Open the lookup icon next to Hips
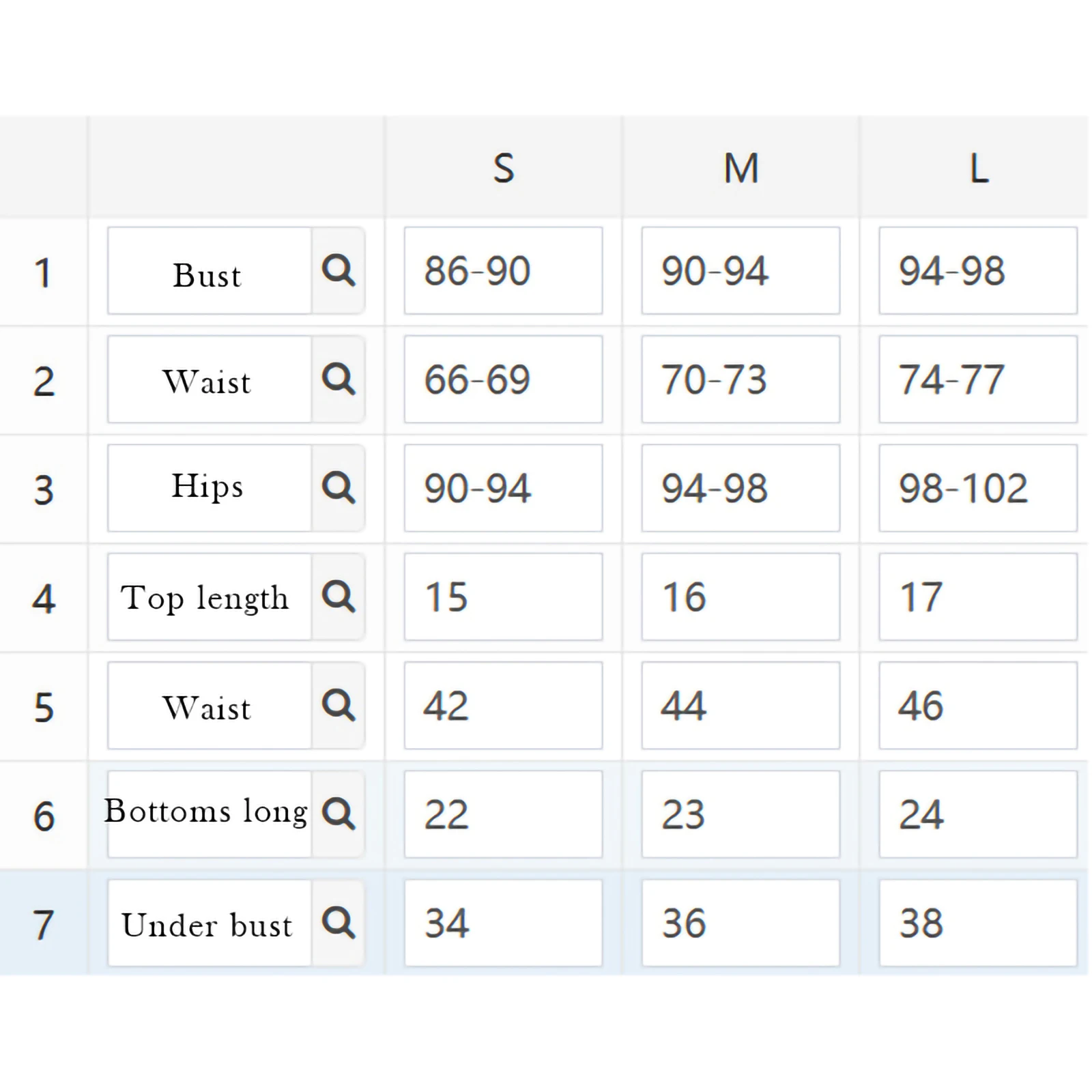The width and height of the screenshot is (1092, 1092). 339,488
